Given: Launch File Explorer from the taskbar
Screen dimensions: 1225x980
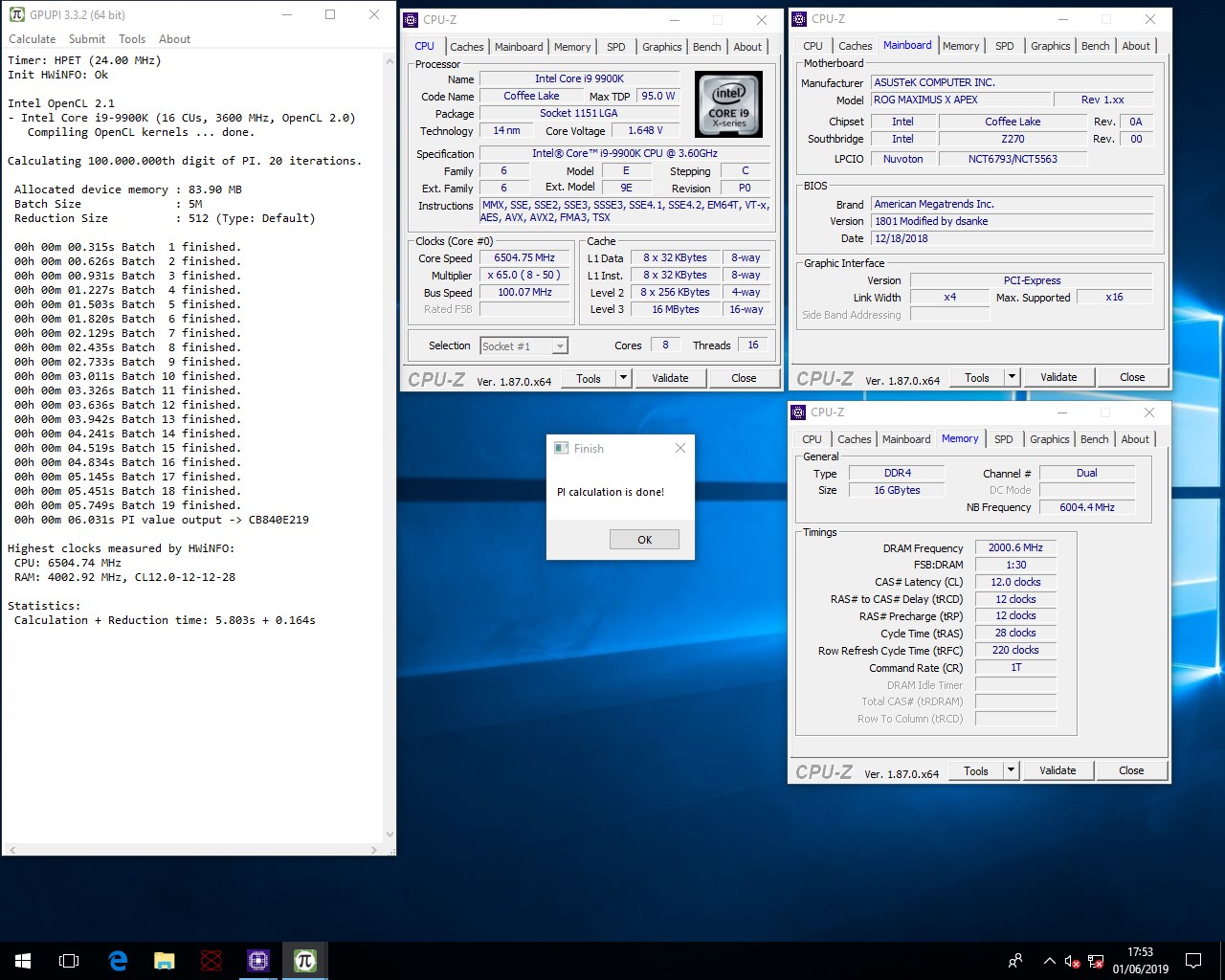Looking at the screenshot, I should (164, 960).
